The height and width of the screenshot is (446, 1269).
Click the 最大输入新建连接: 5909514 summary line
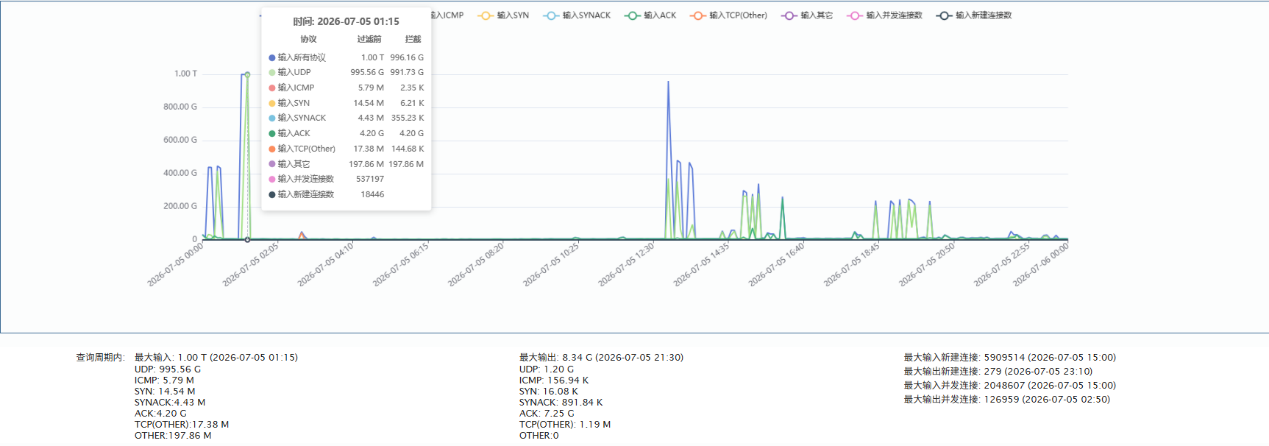click(1010, 357)
